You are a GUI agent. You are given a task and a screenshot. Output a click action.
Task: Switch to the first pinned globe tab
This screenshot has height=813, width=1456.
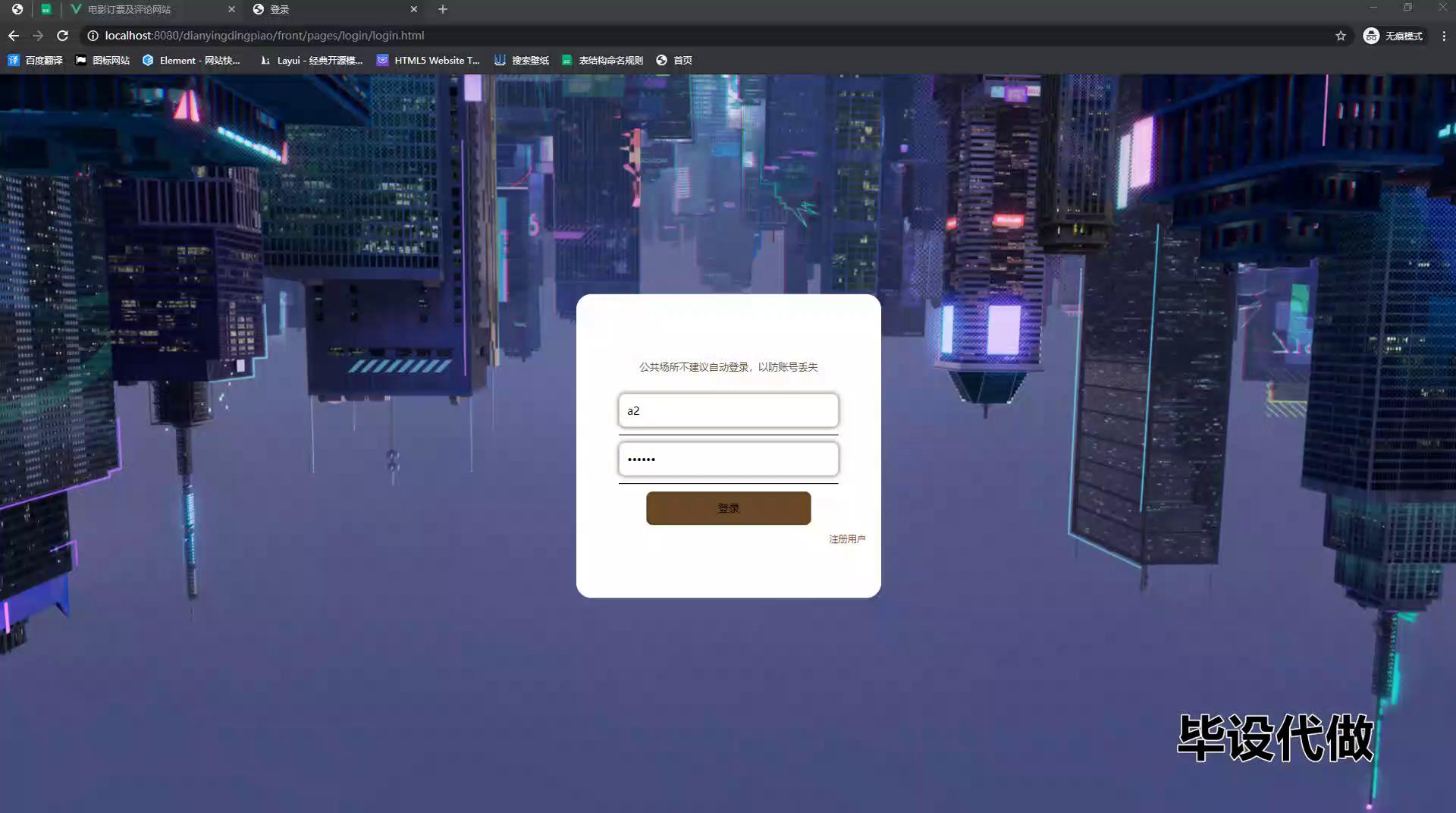(17, 9)
